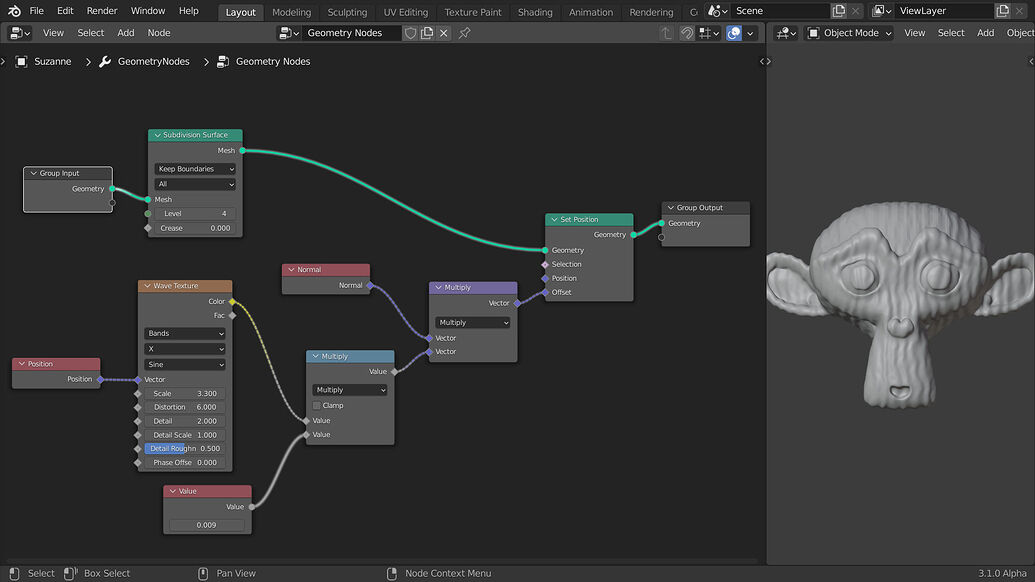Screen dimensions: 1035x582
Task: Click the Level 4 field in Subdivision Surface
Action: coord(195,214)
